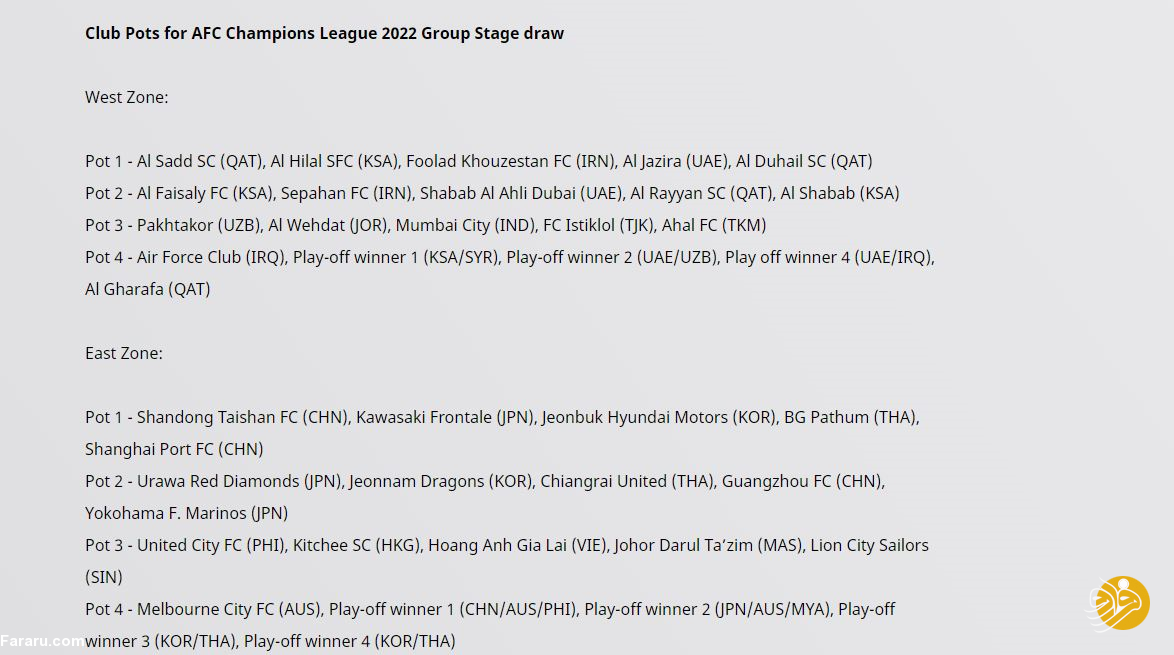Click Air Force Club (IRQ) text
This screenshot has height=655, width=1174.
pos(210,257)
